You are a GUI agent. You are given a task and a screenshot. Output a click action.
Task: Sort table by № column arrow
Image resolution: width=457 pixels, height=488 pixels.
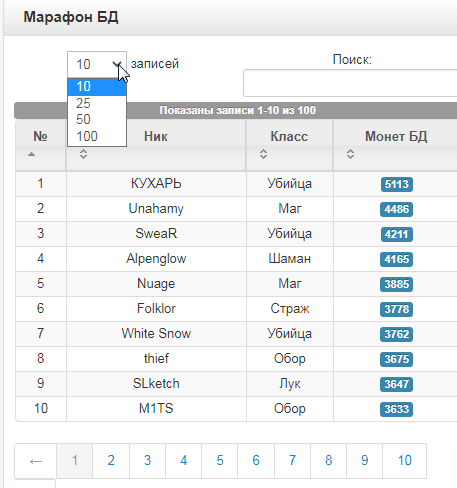click(x=31, y=154)
